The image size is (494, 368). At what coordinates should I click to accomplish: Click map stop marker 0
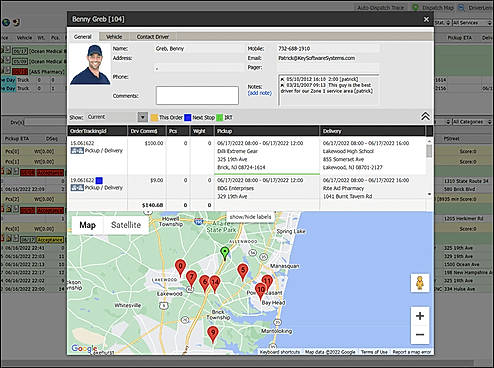[180, 268]
